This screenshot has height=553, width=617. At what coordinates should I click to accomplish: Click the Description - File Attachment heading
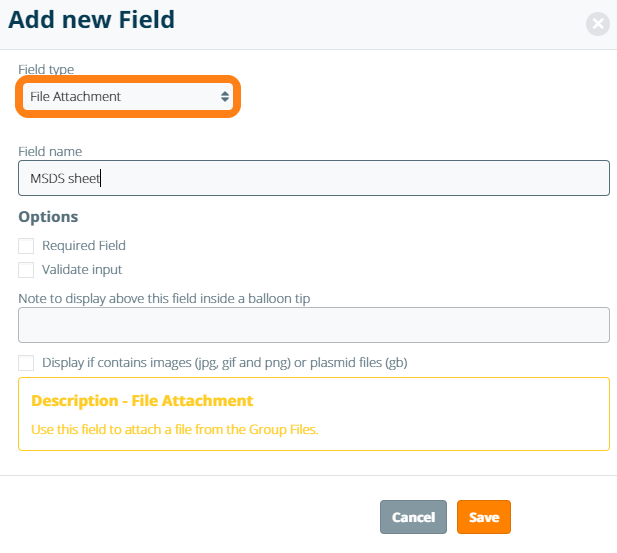point(142,401)
